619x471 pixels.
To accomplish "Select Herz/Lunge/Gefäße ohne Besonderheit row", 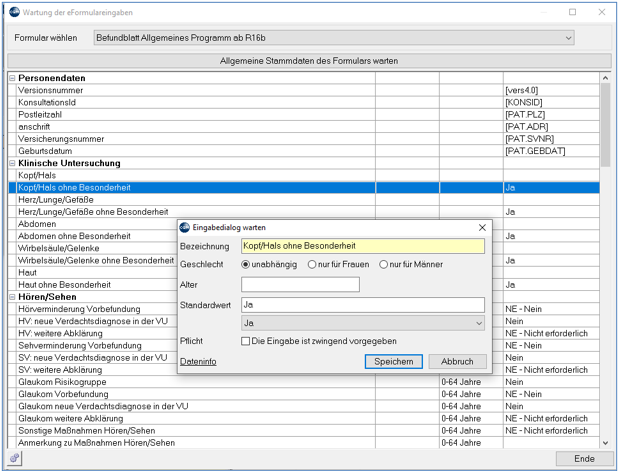I will tap(304, 212).
